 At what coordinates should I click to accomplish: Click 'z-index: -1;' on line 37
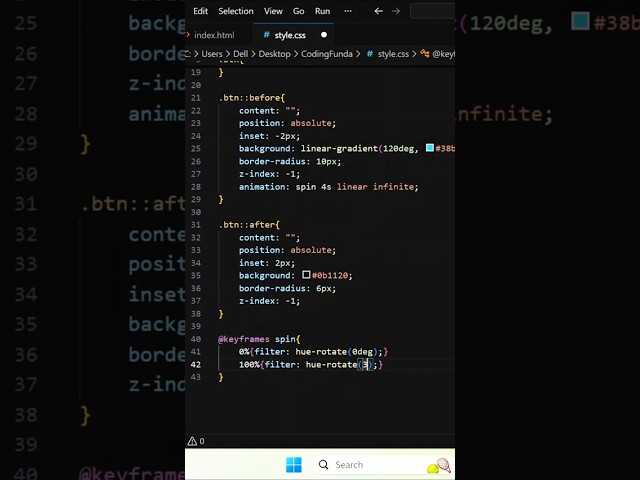(x=269, y=301)
